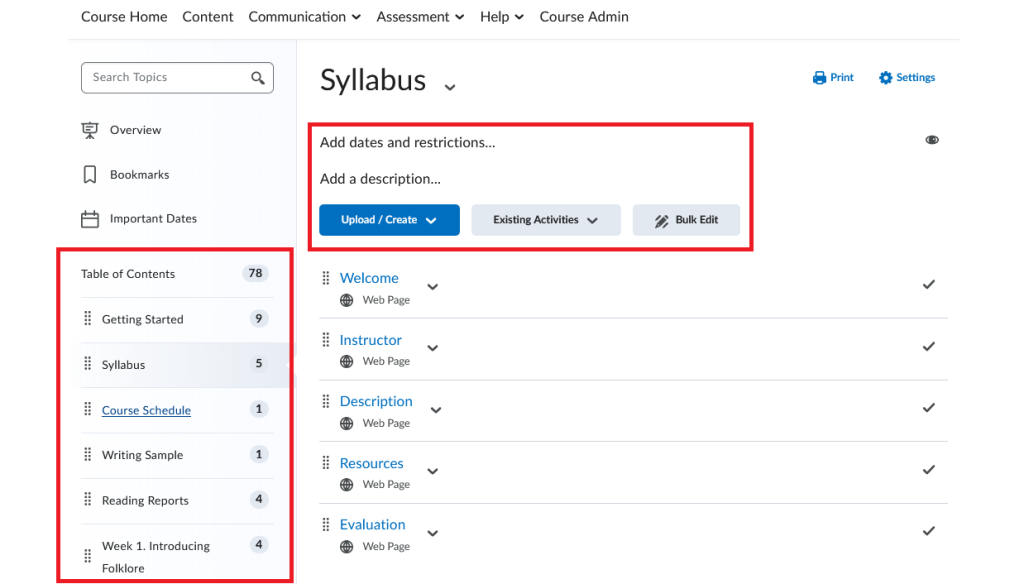Toggle Syllabus module visibility eye icon
Image resolution: width=1024 pixels, height=584 pixels.
(x=932, y=140)
